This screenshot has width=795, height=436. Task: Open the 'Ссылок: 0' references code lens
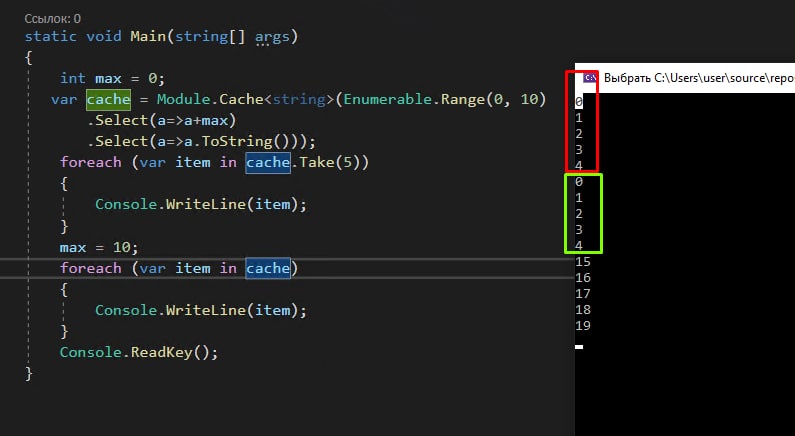(53, 19)
